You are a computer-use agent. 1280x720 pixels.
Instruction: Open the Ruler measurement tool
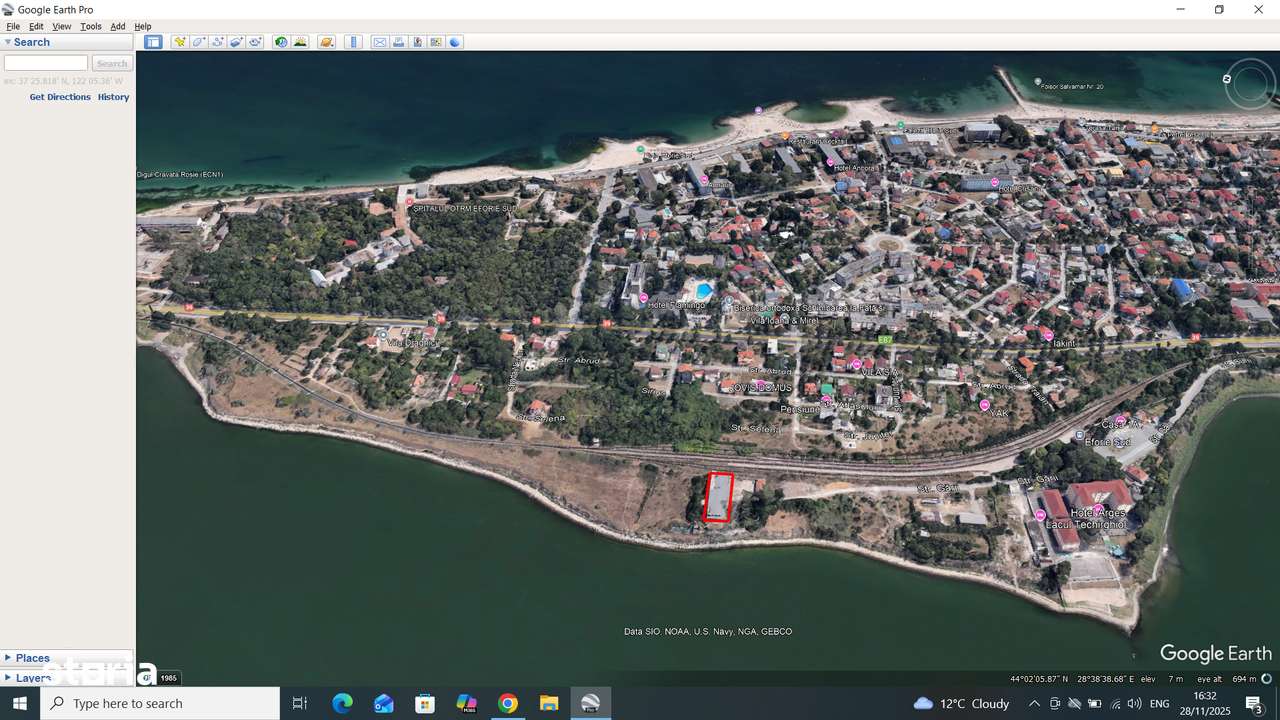tap(353, 41)
